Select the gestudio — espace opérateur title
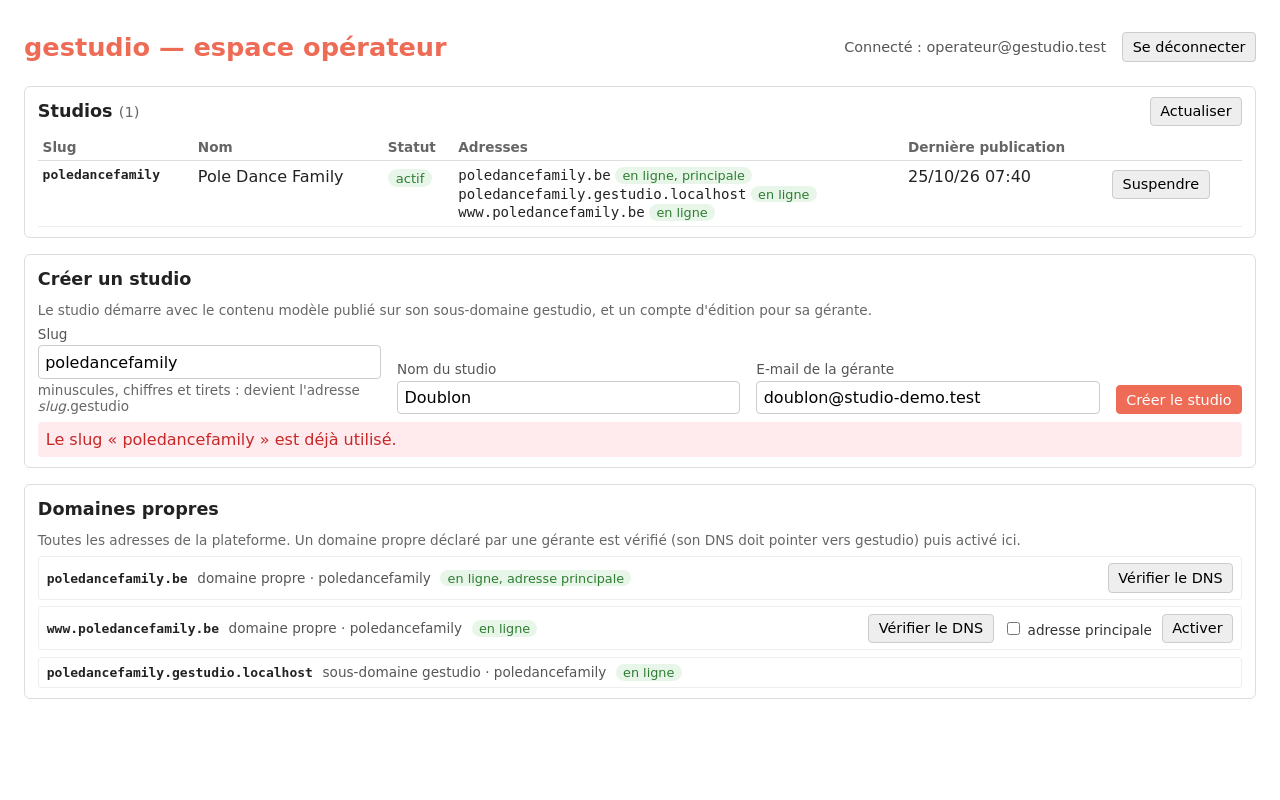This screenshot has width=1280, height=800. tap(235, 47)
